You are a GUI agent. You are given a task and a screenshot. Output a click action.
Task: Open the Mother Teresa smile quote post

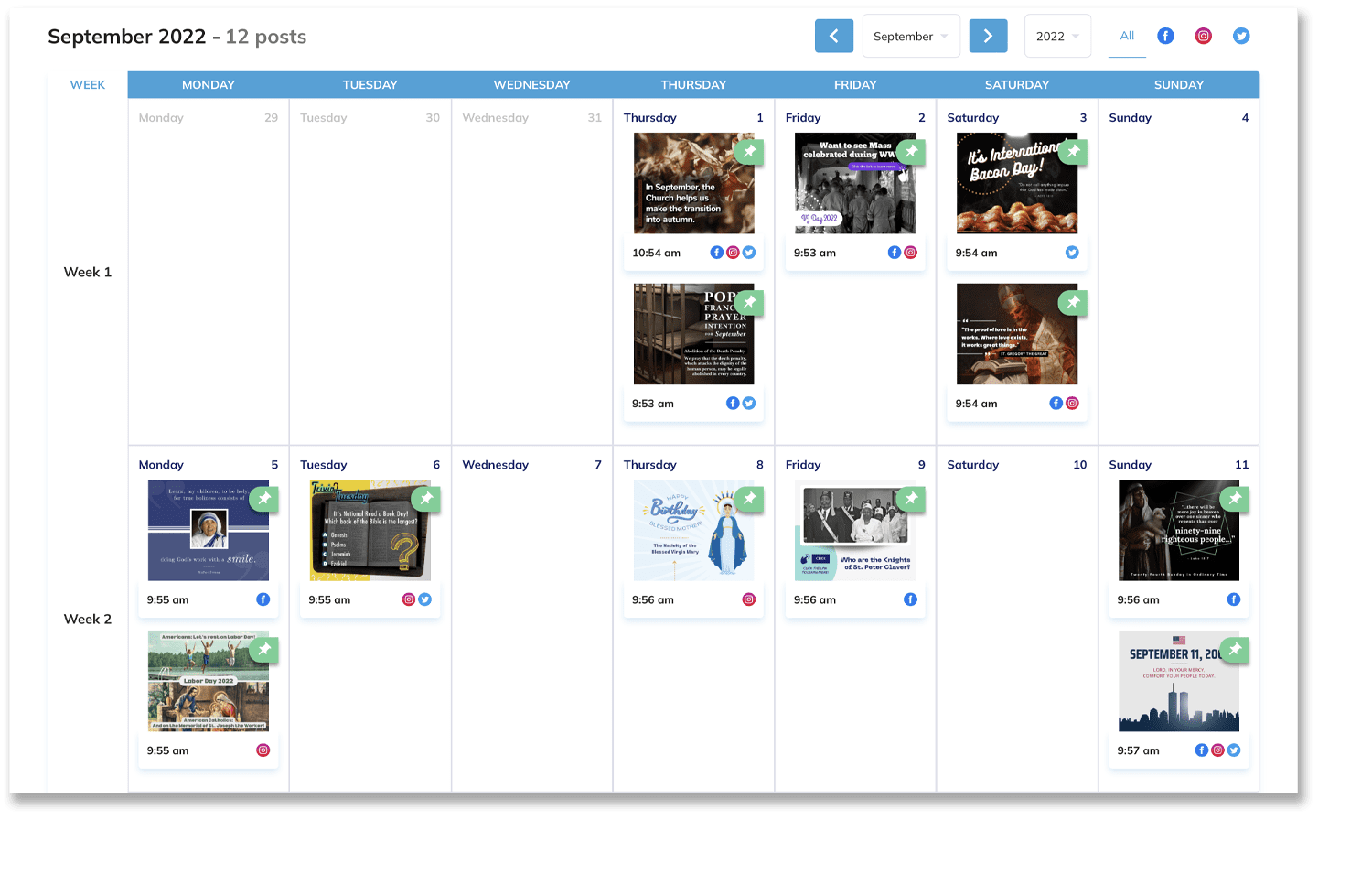pos(208,531)
